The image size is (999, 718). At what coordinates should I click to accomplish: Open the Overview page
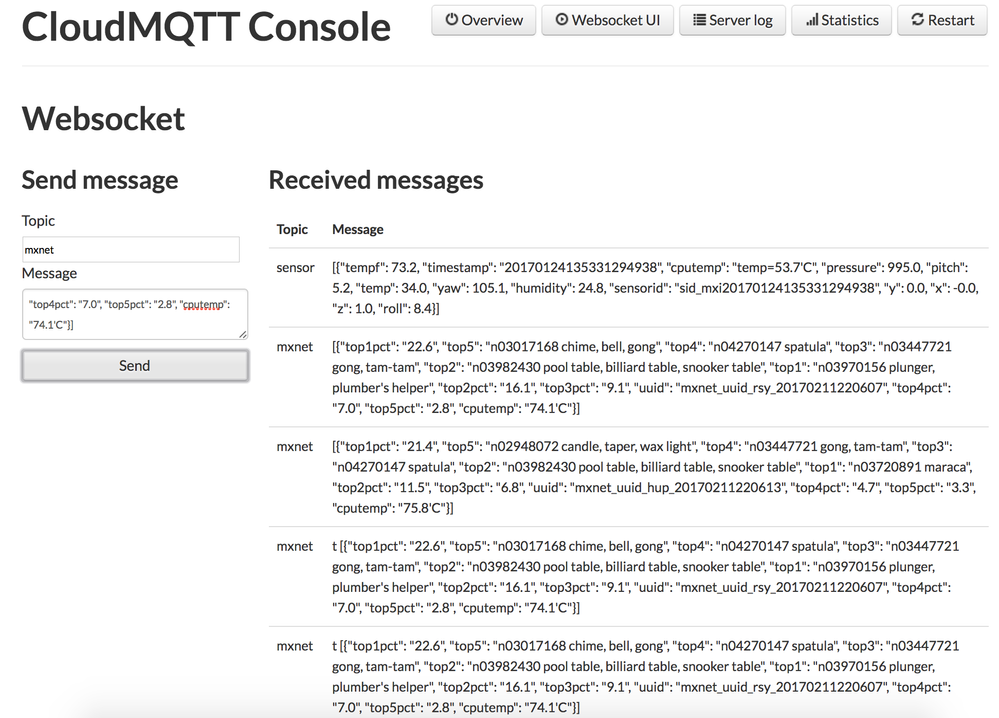click(x=483, y=19)
